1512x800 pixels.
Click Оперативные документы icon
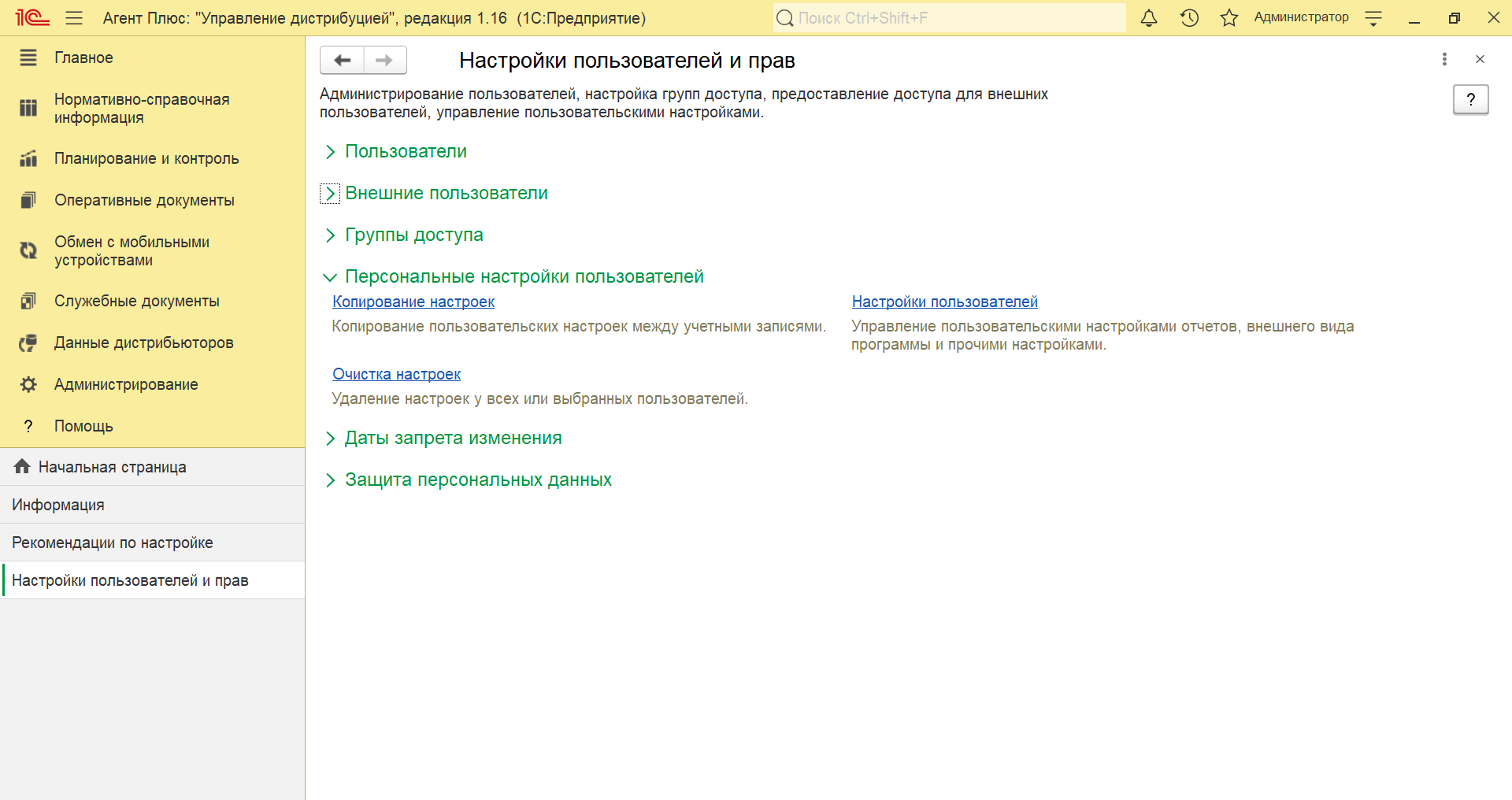point(28,200)
